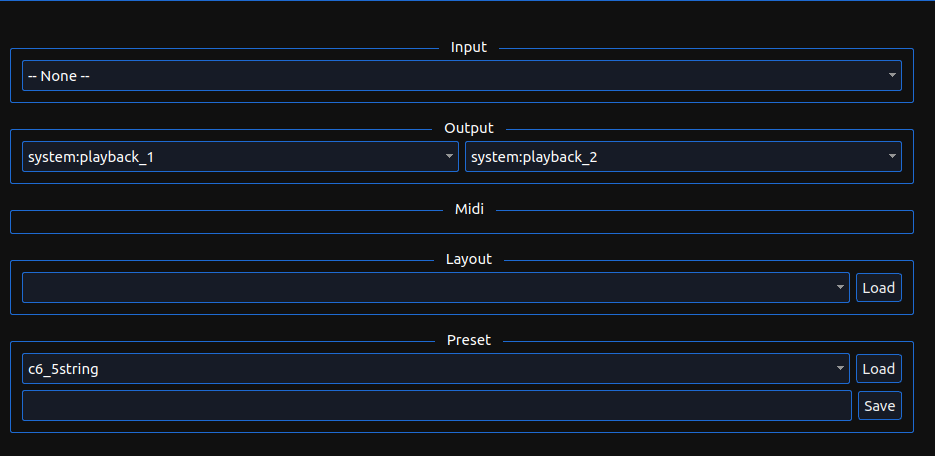The image size is (935, 456).
Task: Click the empty Midi section box
Action: click(461, 222)
